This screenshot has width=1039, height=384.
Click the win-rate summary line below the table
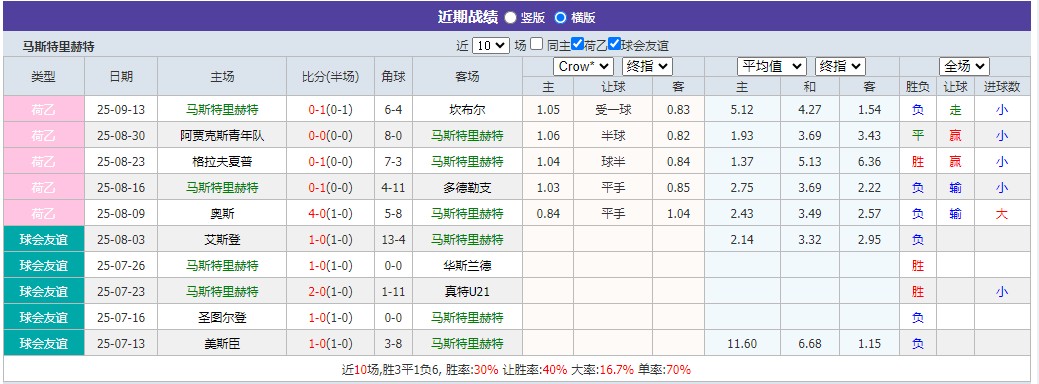[x=516, y=370]
